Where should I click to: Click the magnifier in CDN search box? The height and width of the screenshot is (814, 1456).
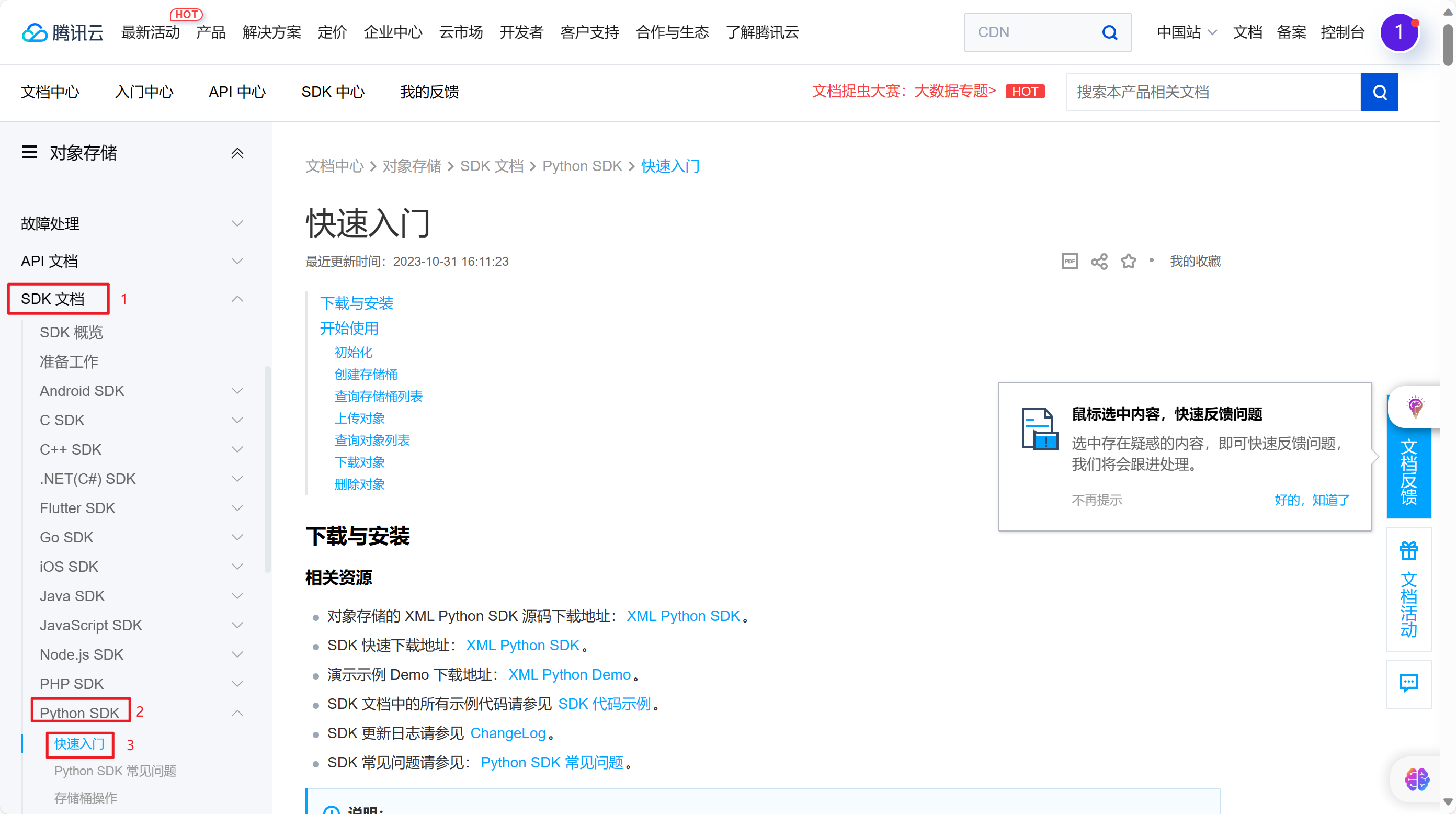click(1110, 33)
